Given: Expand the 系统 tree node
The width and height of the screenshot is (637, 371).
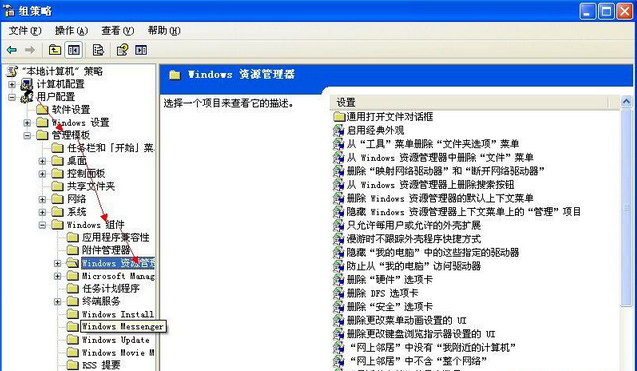Looking at the screenshot, I should [42, 212].
